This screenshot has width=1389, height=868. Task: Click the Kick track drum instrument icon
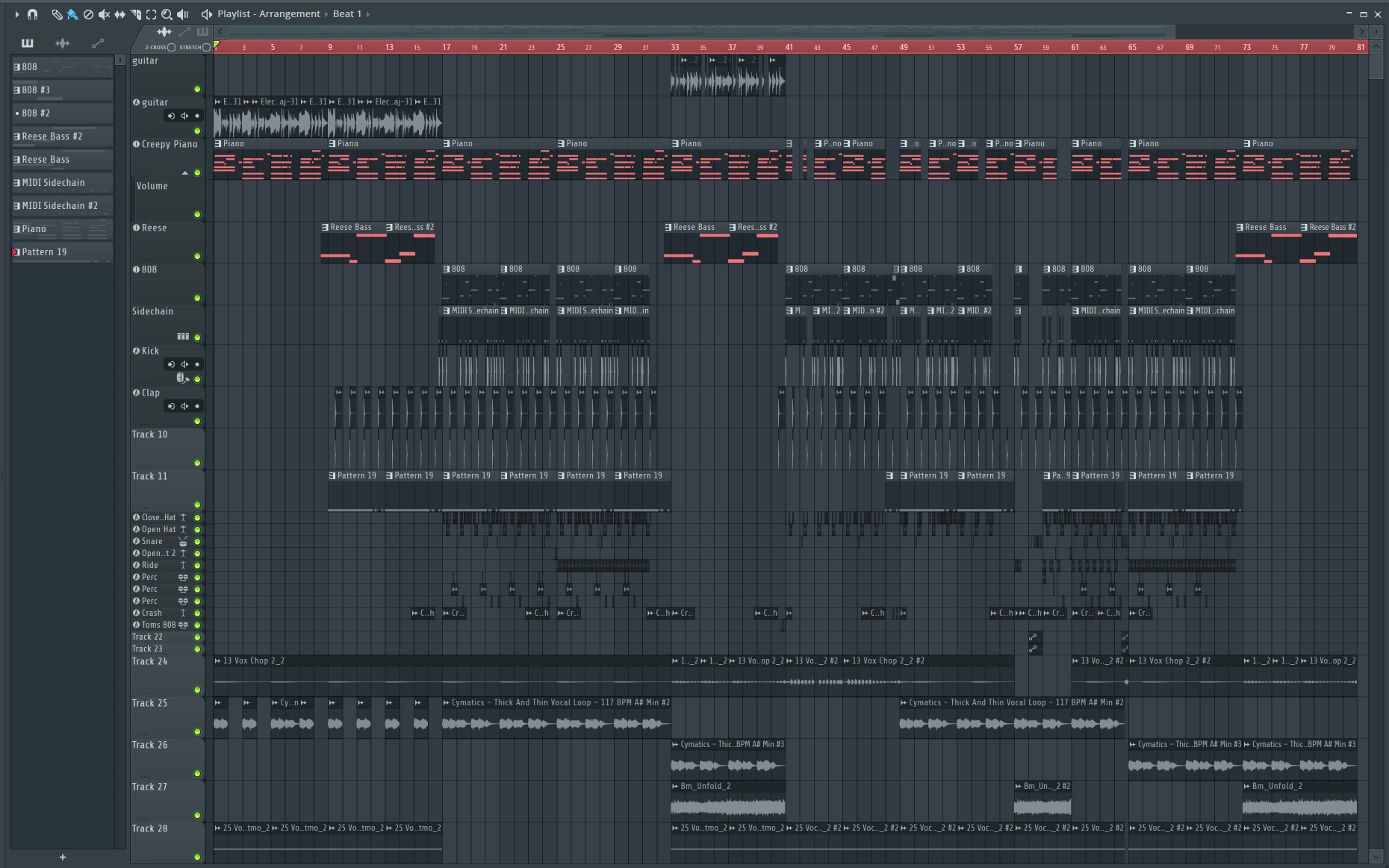(182, 378)
